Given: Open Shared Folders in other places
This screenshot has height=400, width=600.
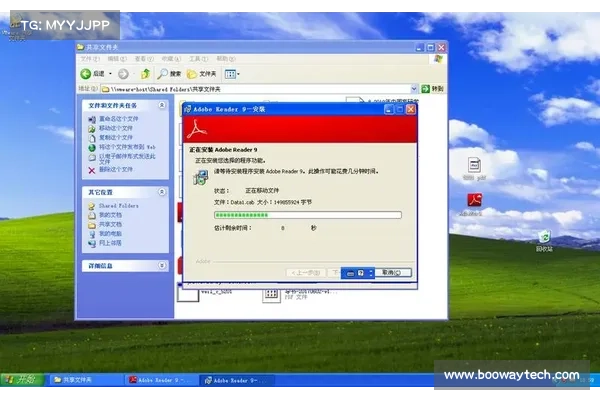Looking at the screenshot, I should pyautogui.click(x=114, y=206).
